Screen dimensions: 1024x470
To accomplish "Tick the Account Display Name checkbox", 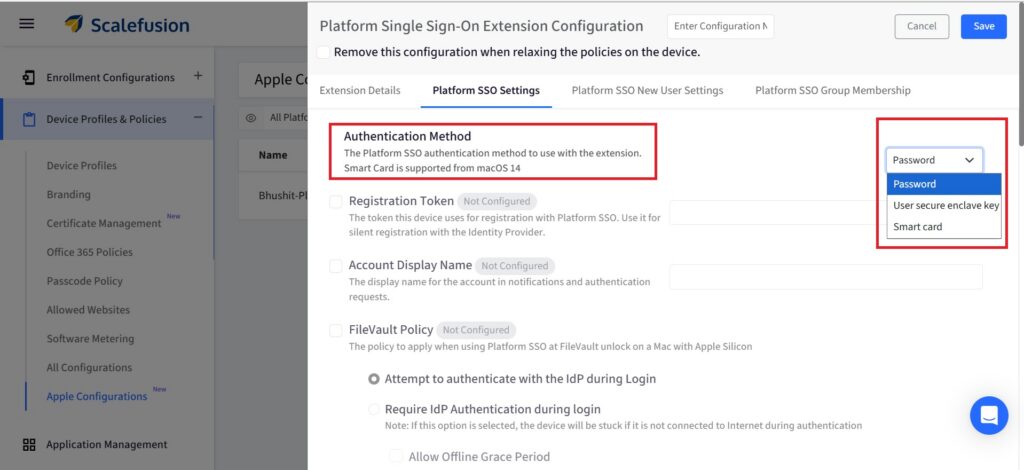I will point(336,266).
